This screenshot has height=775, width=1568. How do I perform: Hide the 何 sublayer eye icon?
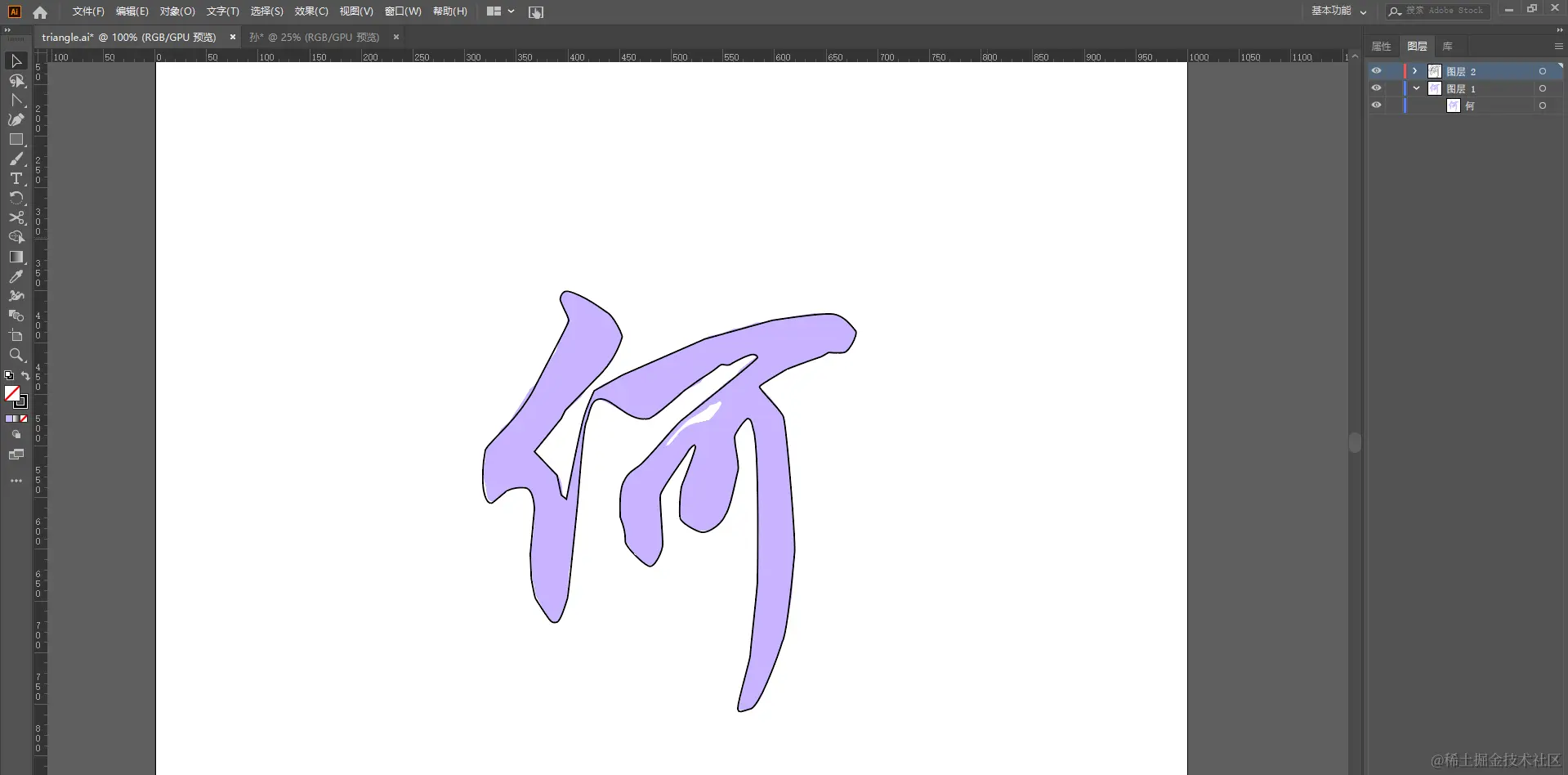1376,105
